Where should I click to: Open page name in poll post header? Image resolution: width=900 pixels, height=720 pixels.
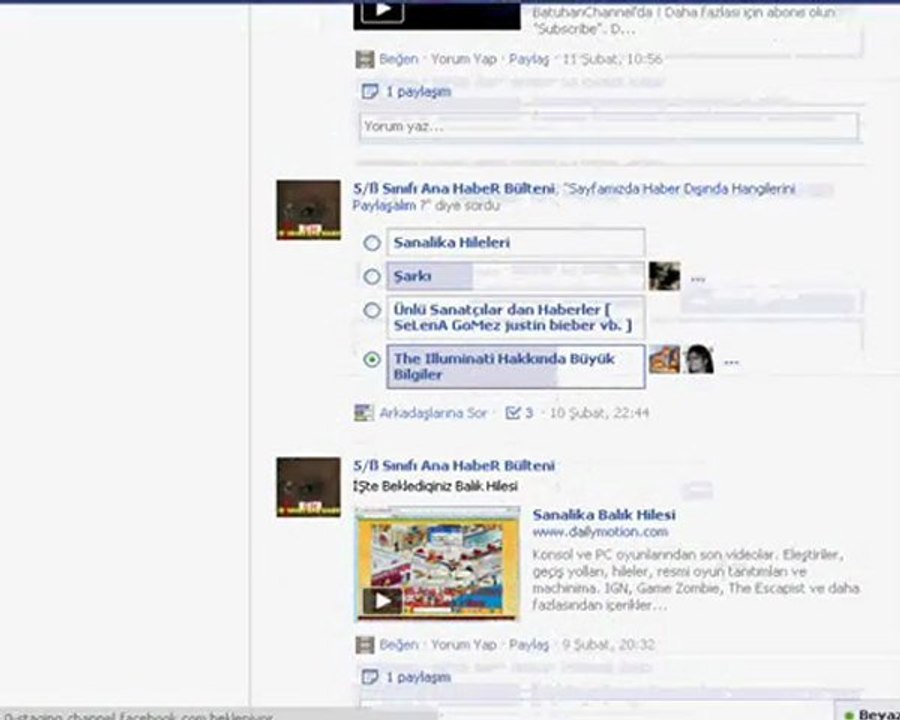pos(453,188)
